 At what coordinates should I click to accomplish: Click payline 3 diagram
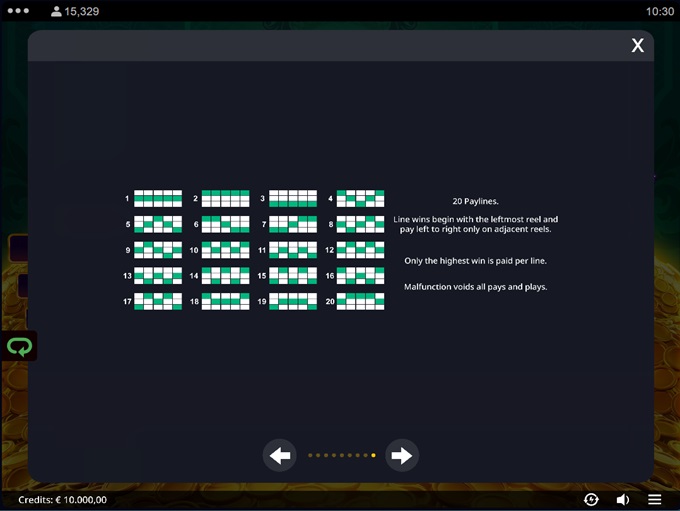tap(293, 198)
